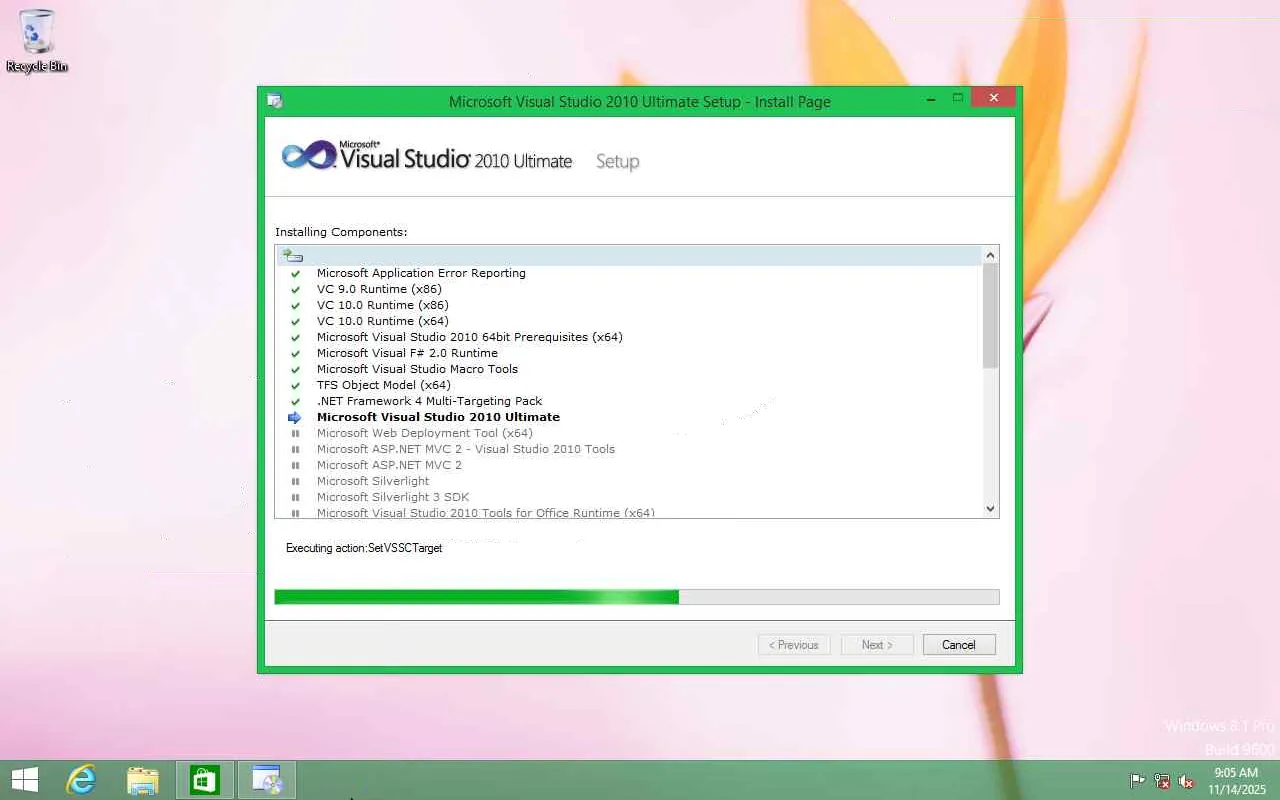Viewport: 1280px width, 800px height.
Task: Select VC 9.0 Runtime (x86) entry
Action: [x=379, y=289]
